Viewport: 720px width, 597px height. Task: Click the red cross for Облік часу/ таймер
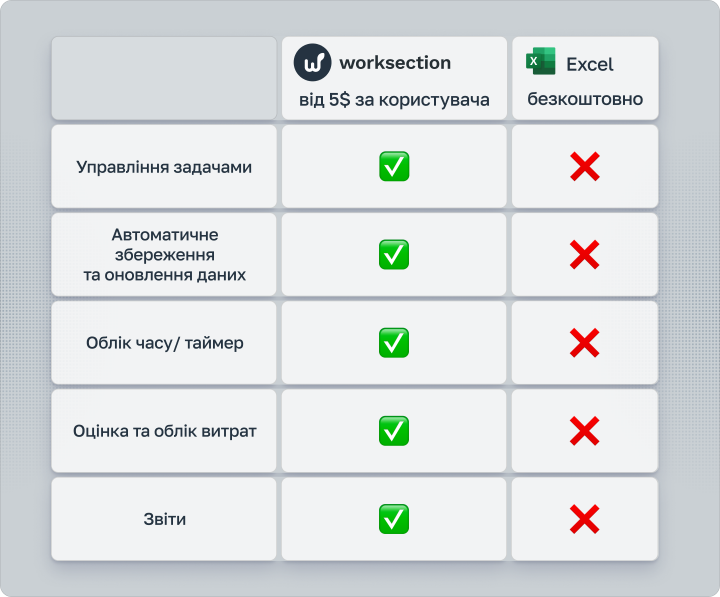pyautogui.click(x=585, y=343)
